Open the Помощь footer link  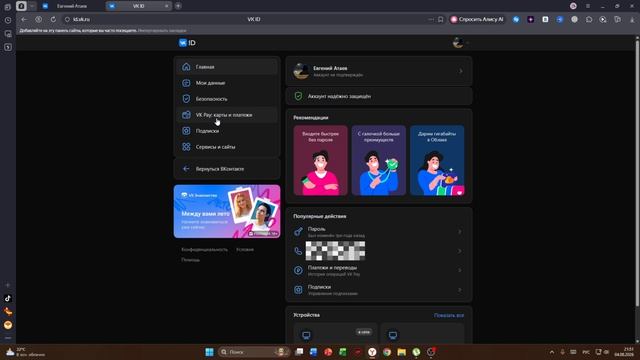coord(191,260)
